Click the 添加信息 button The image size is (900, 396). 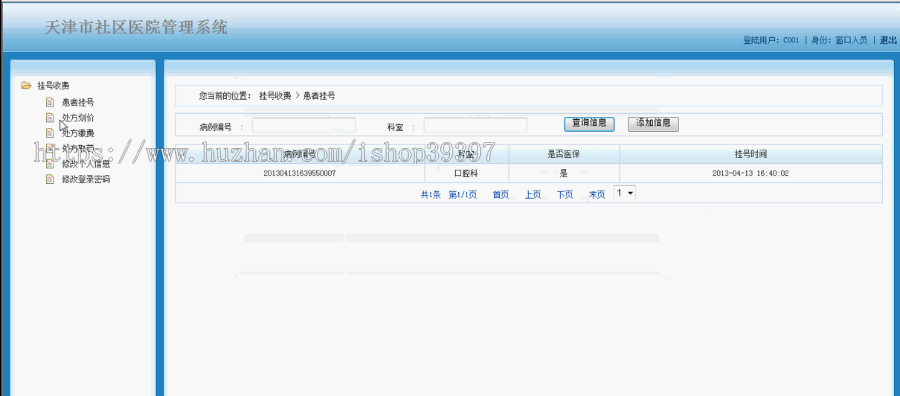point(653,124)
